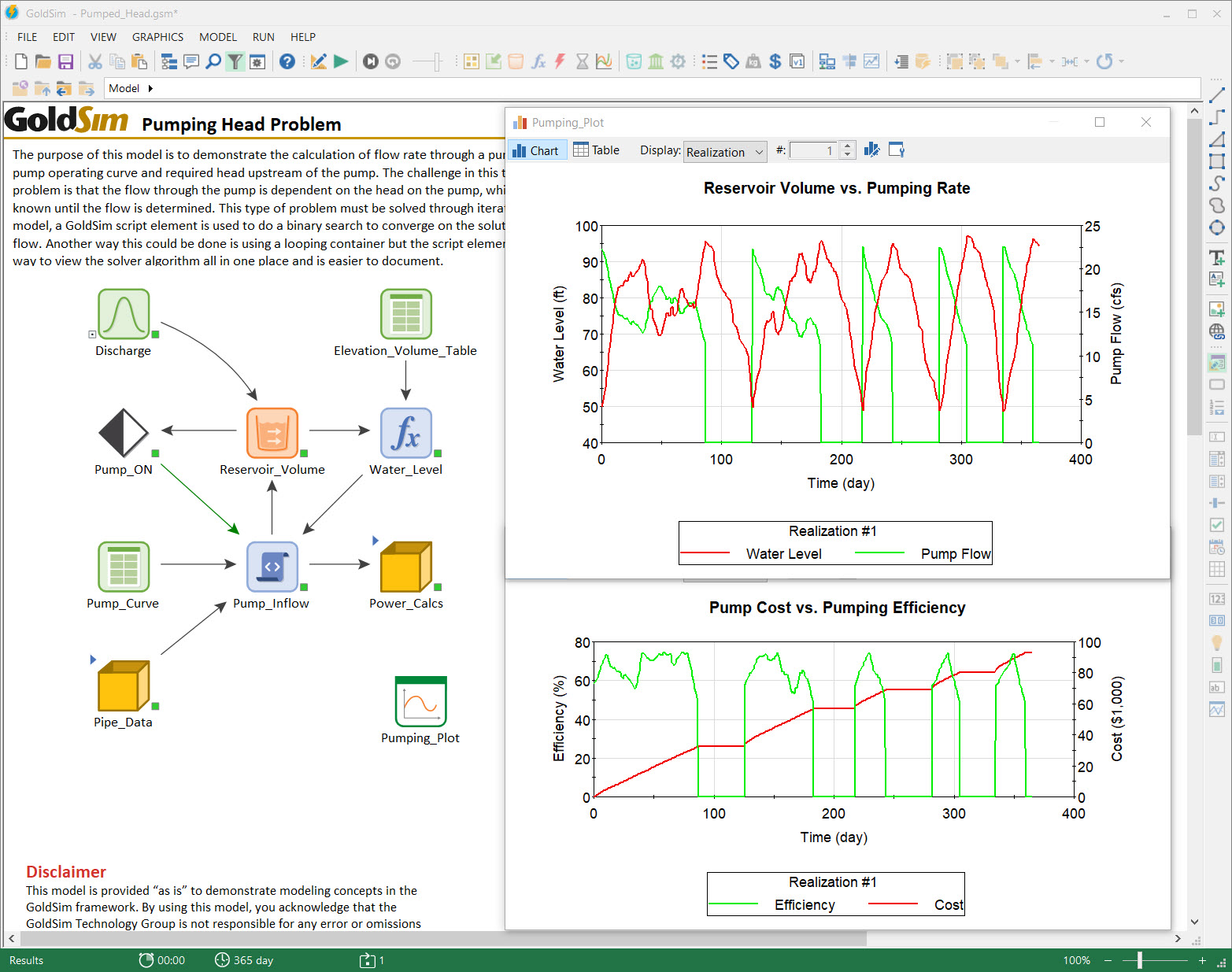This screenshot has height=972, width=1232.
Task: Insert a function fx element from toolbar
Action: (x=538, y=61)
